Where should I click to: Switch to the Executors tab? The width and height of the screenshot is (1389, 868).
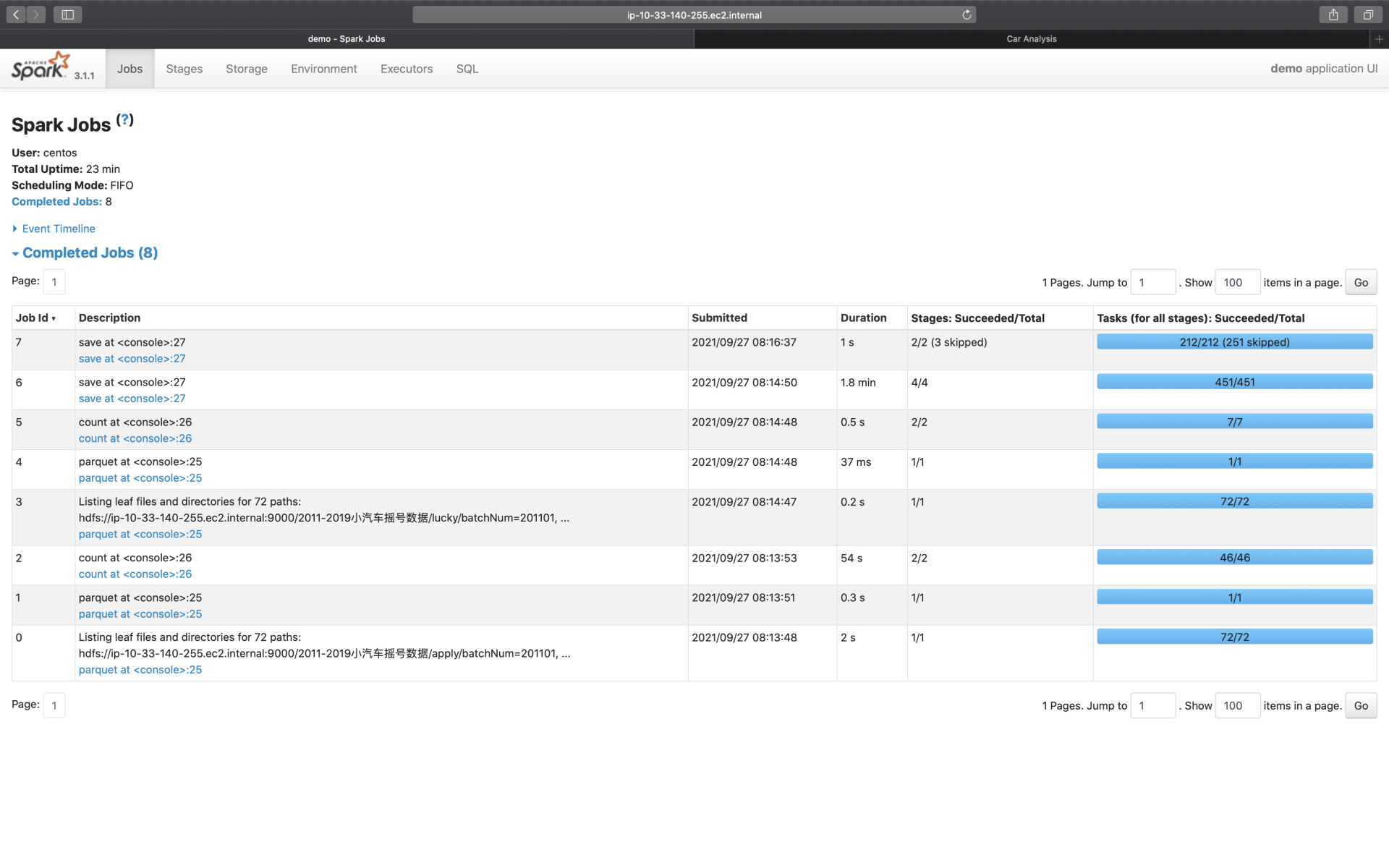406,69
